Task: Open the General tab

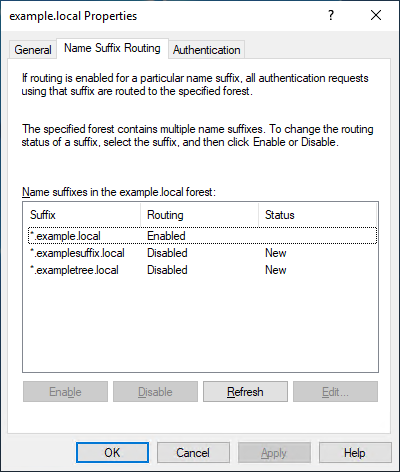Action: (33, 50)
